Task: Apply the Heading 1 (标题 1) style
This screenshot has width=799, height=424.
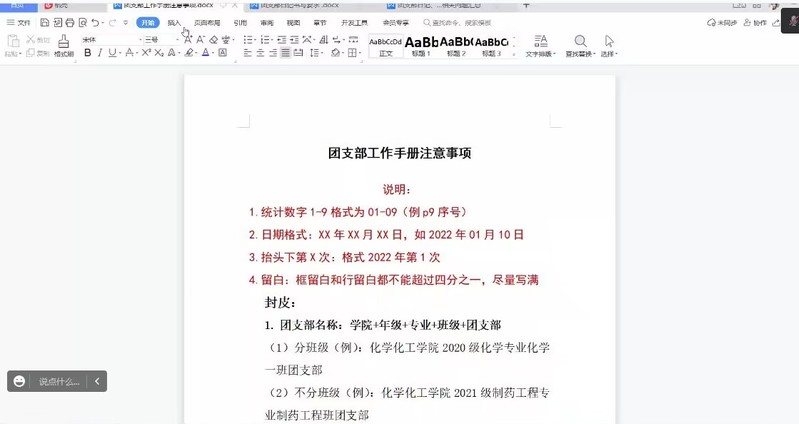Action: [x=421, y=45]
